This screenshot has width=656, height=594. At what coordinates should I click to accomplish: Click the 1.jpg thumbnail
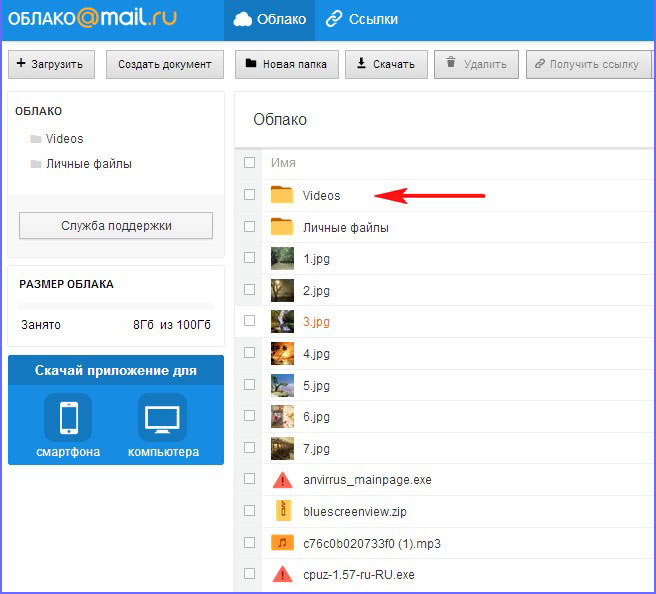click(282, 258)
